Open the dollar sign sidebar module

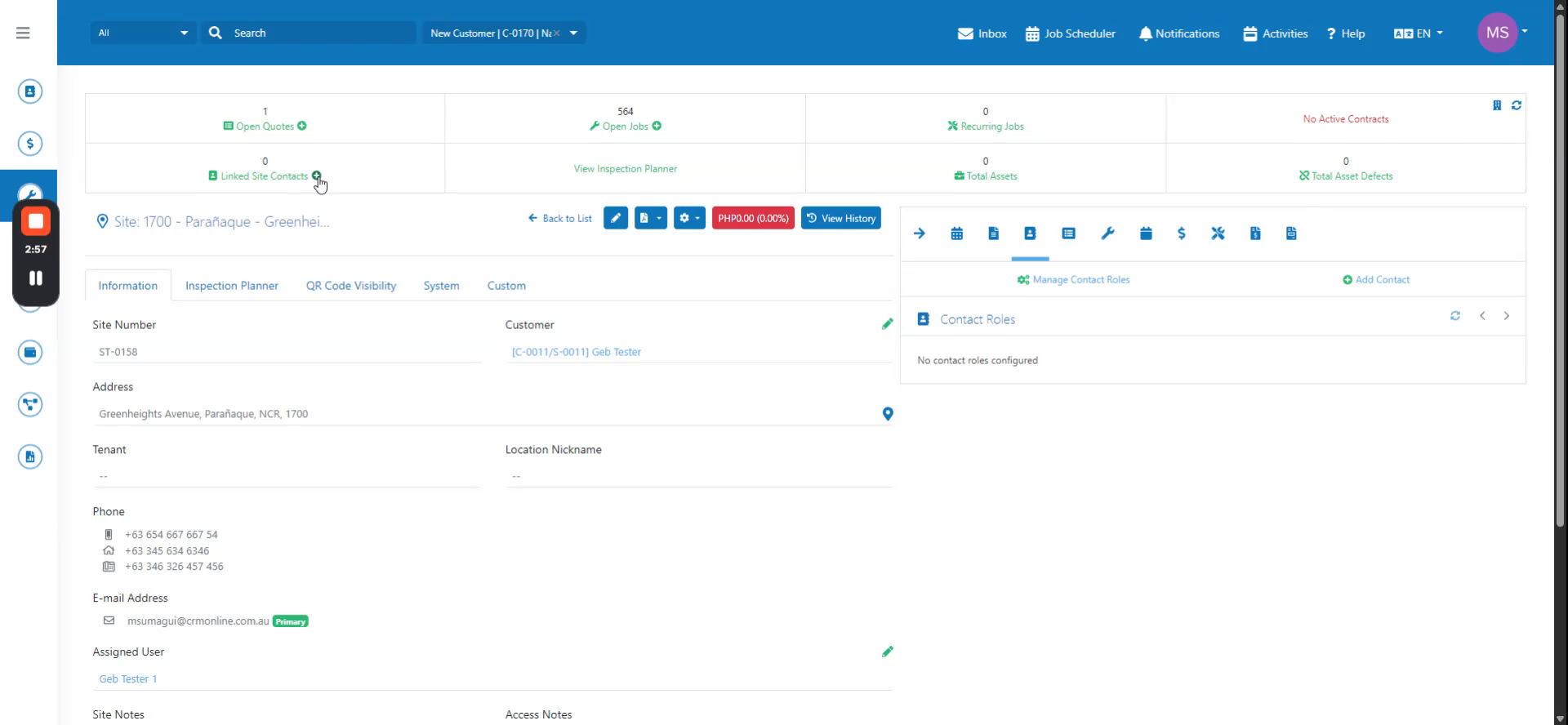click(30, 144)
